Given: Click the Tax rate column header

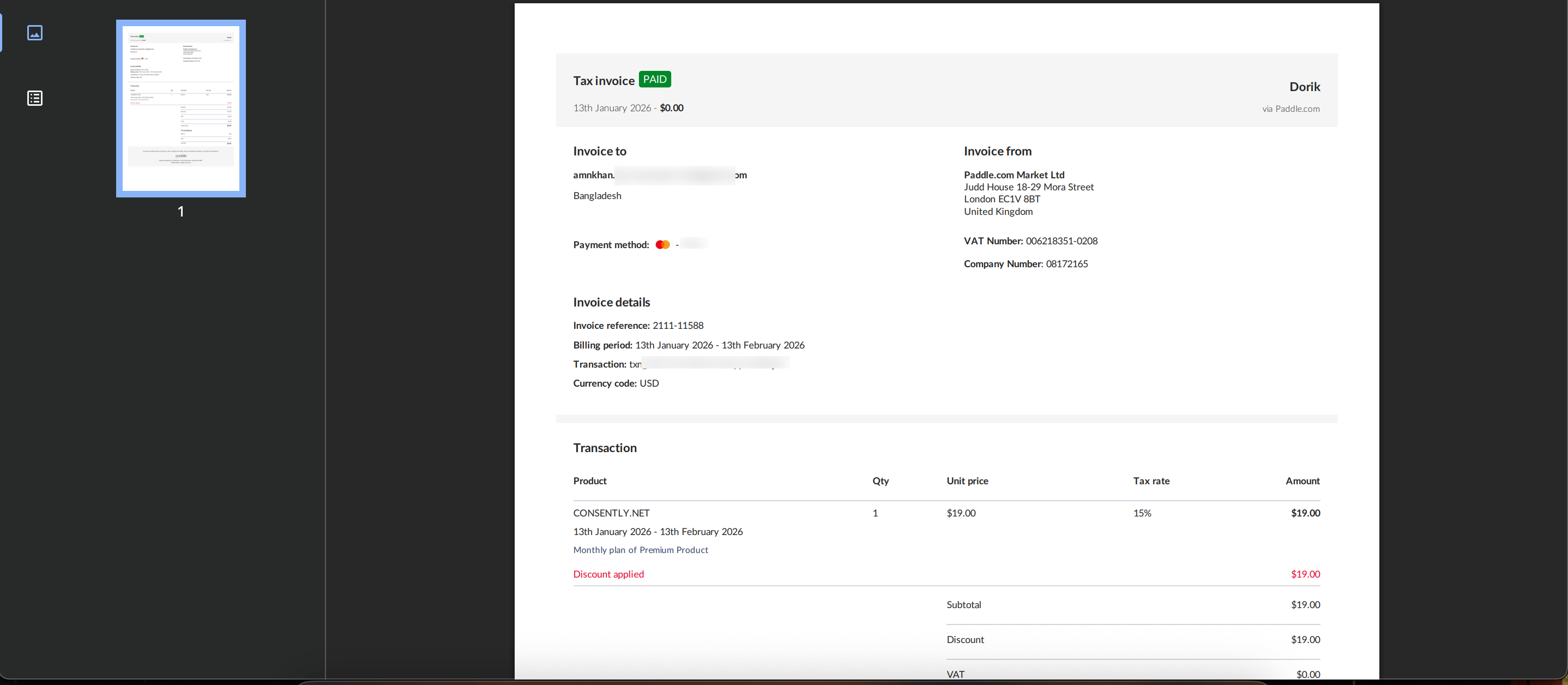Looking at the screenshot, I should coord(1150,481).
